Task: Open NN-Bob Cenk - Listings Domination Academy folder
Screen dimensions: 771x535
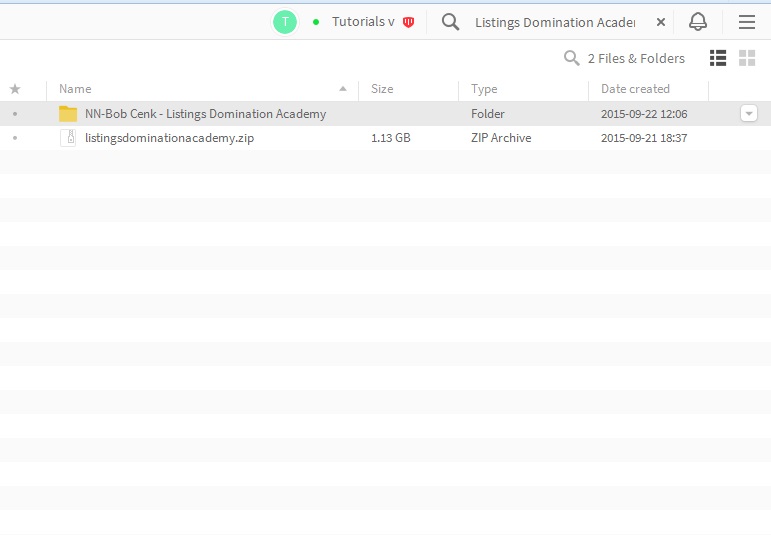Action: (x=206, y=114)
